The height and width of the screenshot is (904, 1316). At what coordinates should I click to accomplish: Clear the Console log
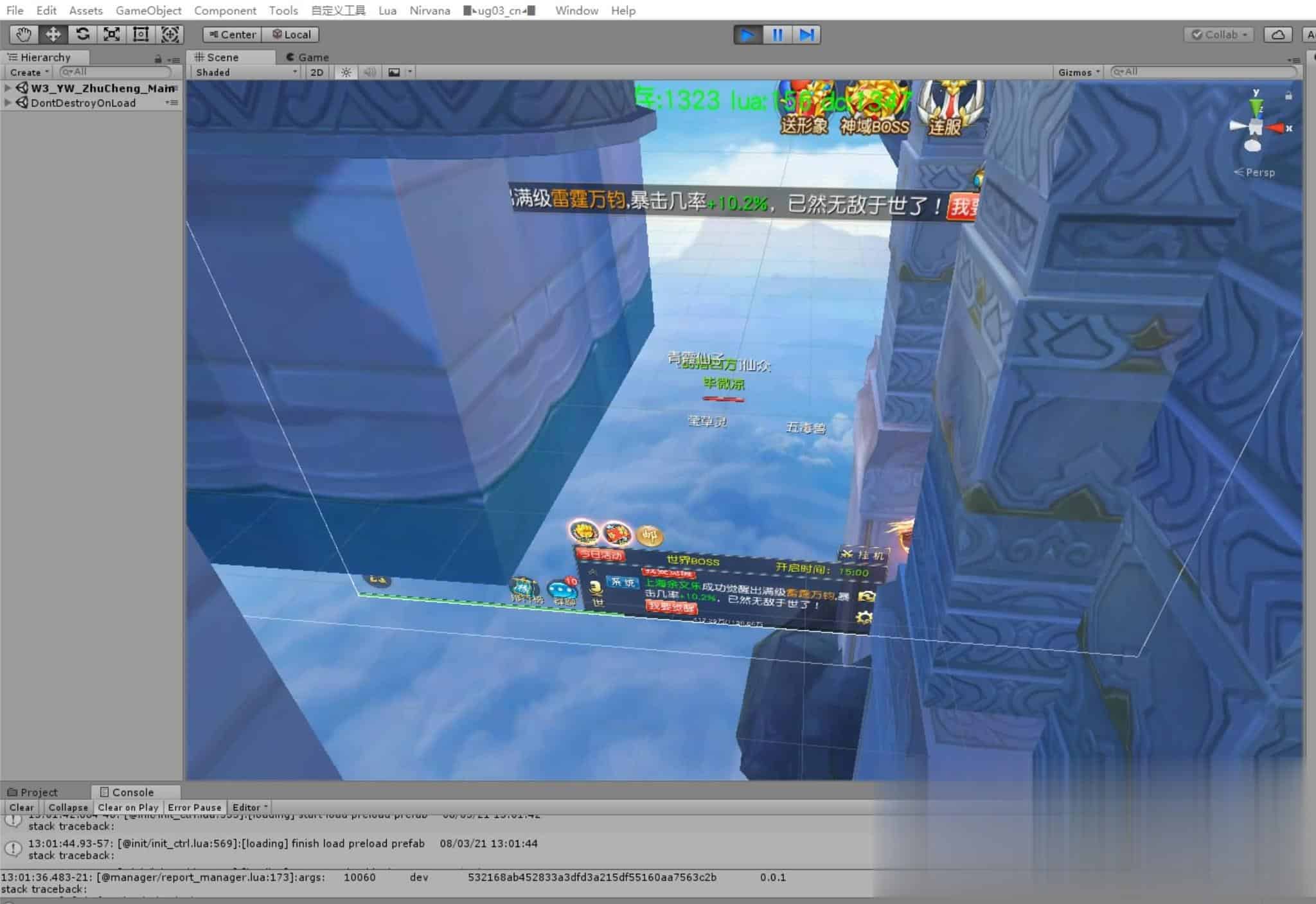pyautogui.click(x=21, y=807)
